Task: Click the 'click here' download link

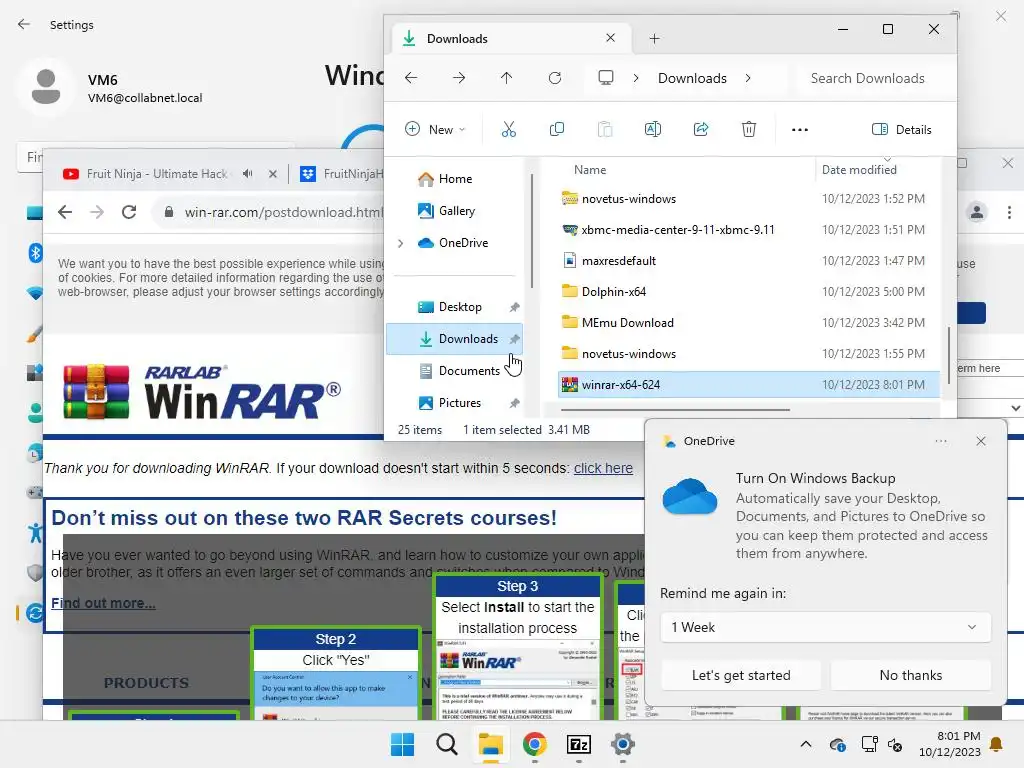Action: 603,468
